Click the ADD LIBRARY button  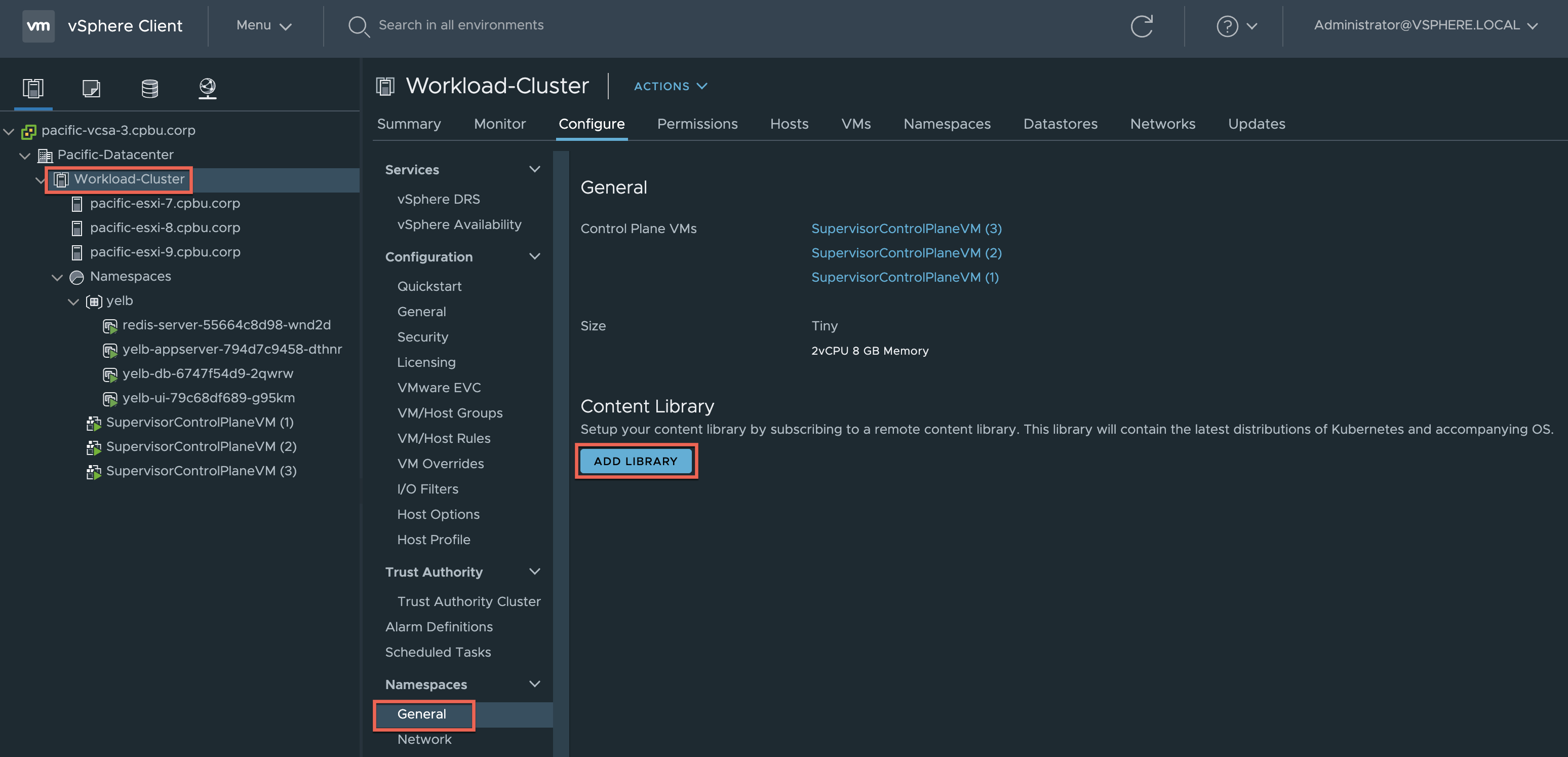(635, 461)
